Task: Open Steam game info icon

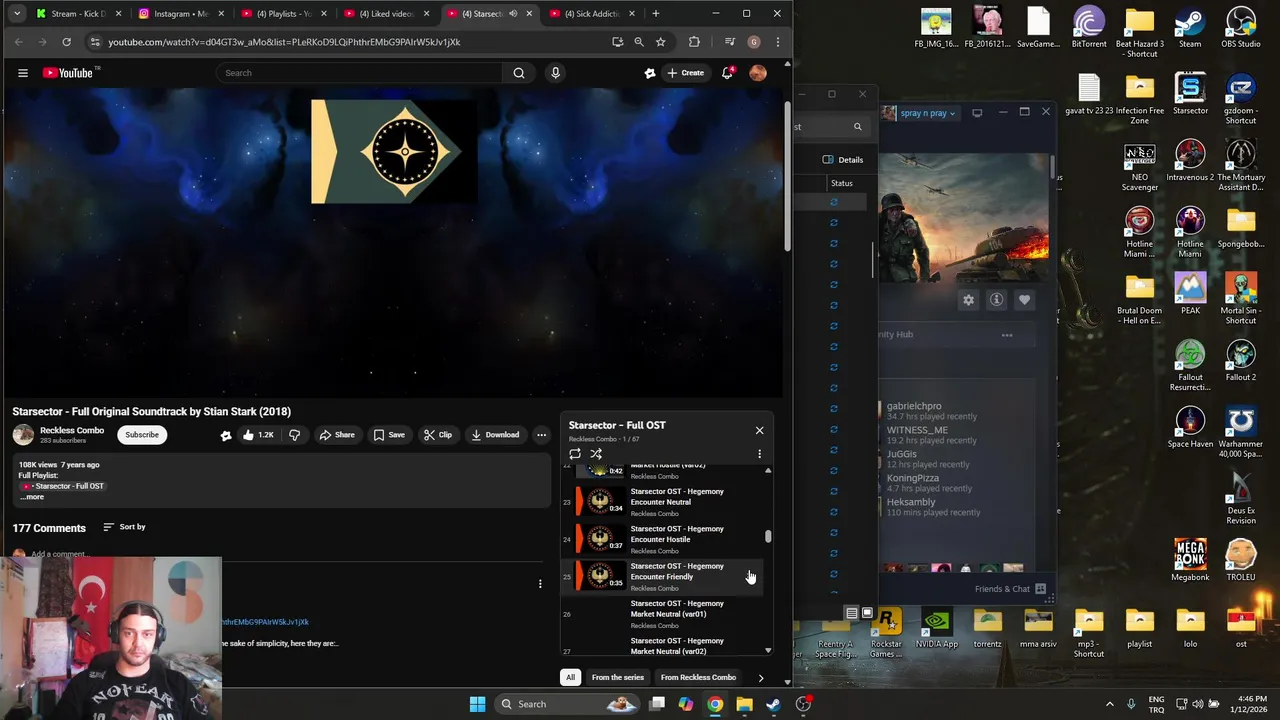Action: pos(996,300)
